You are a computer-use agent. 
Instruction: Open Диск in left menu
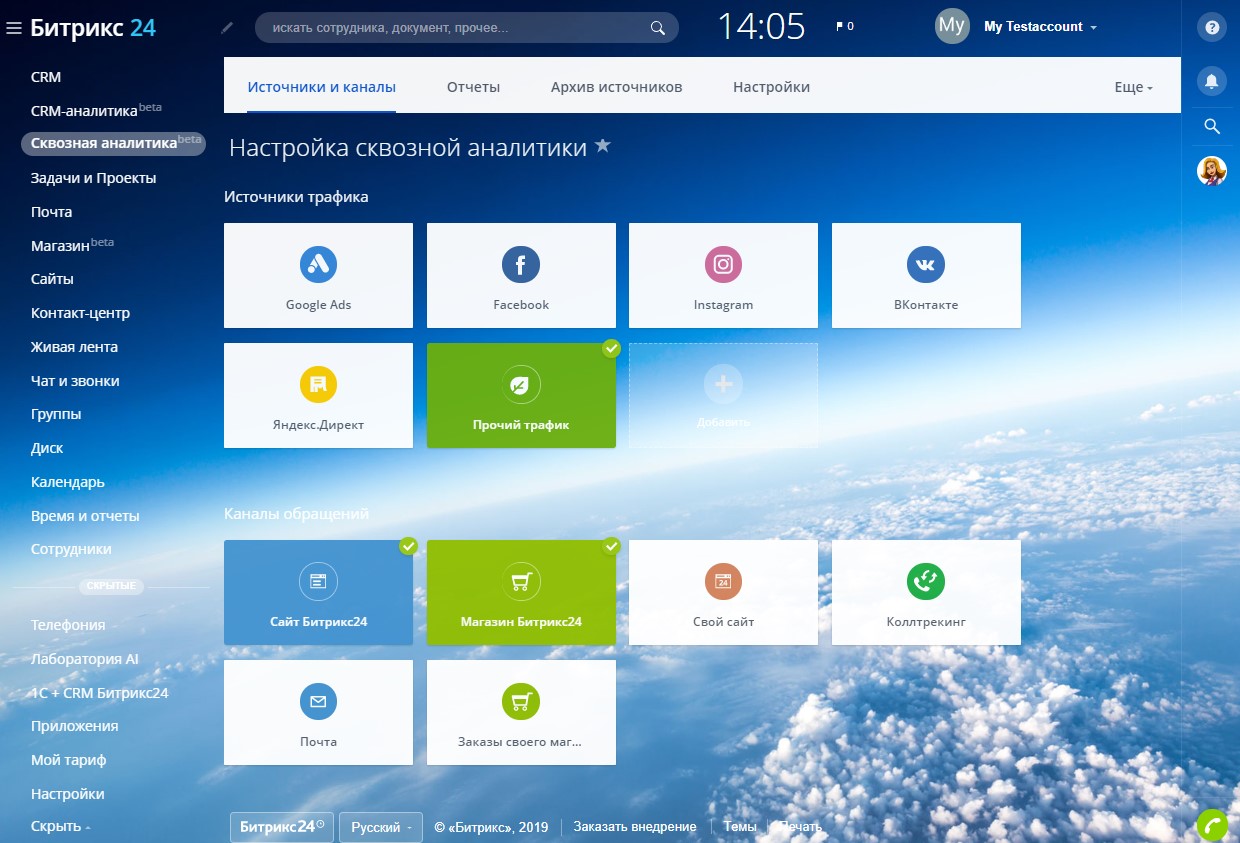pyautogui.click(x=47, y=448)
